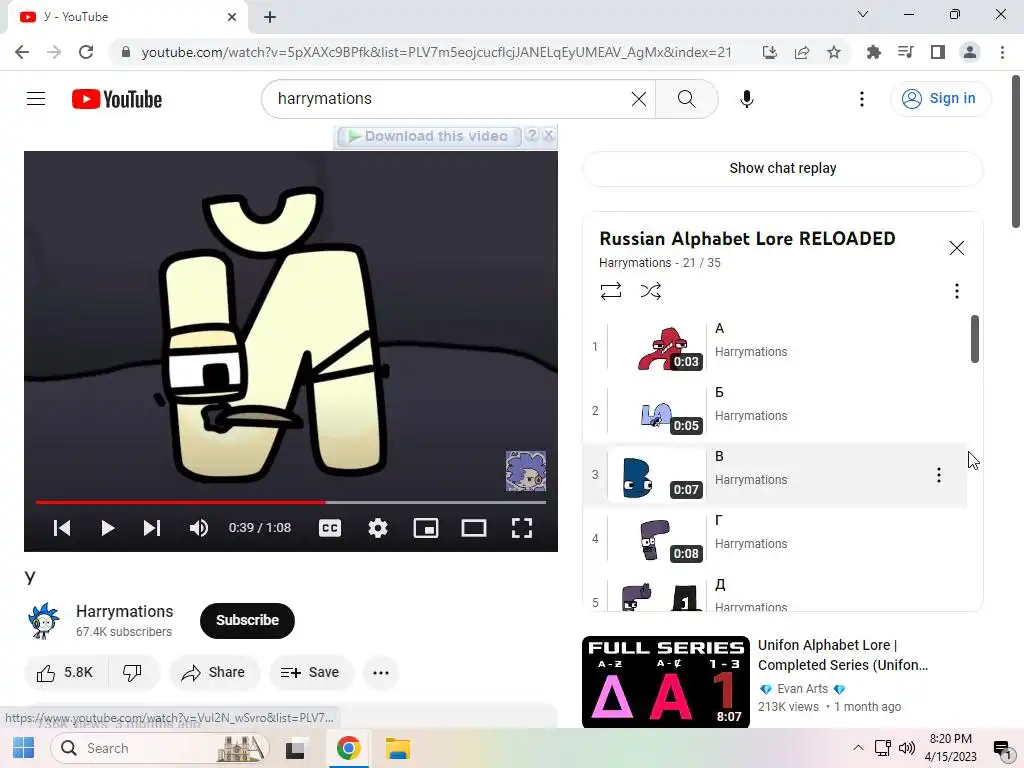Image resolution: width=1024 pixels, height=768 pixels.
Task: Open playlist options three-dot menu
Action: click(956, 291)
